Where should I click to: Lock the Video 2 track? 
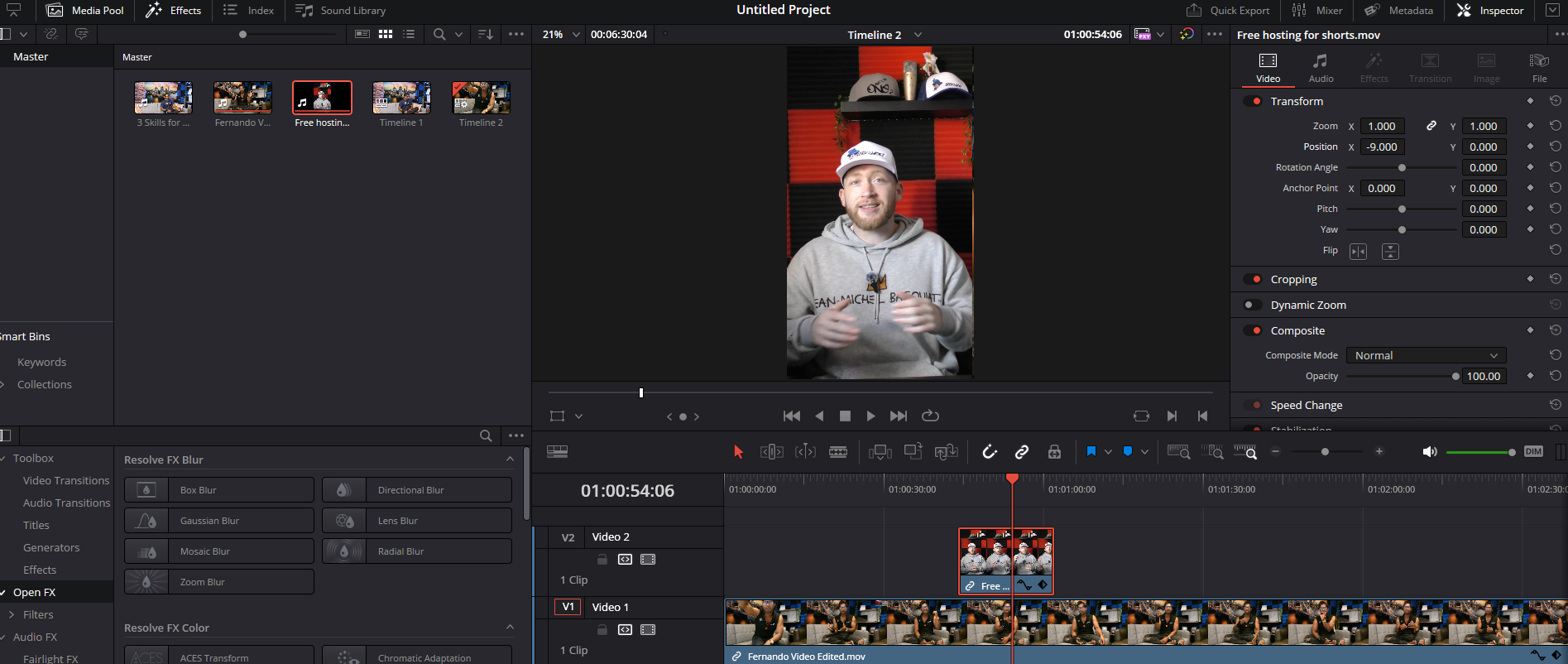[602, 559]
